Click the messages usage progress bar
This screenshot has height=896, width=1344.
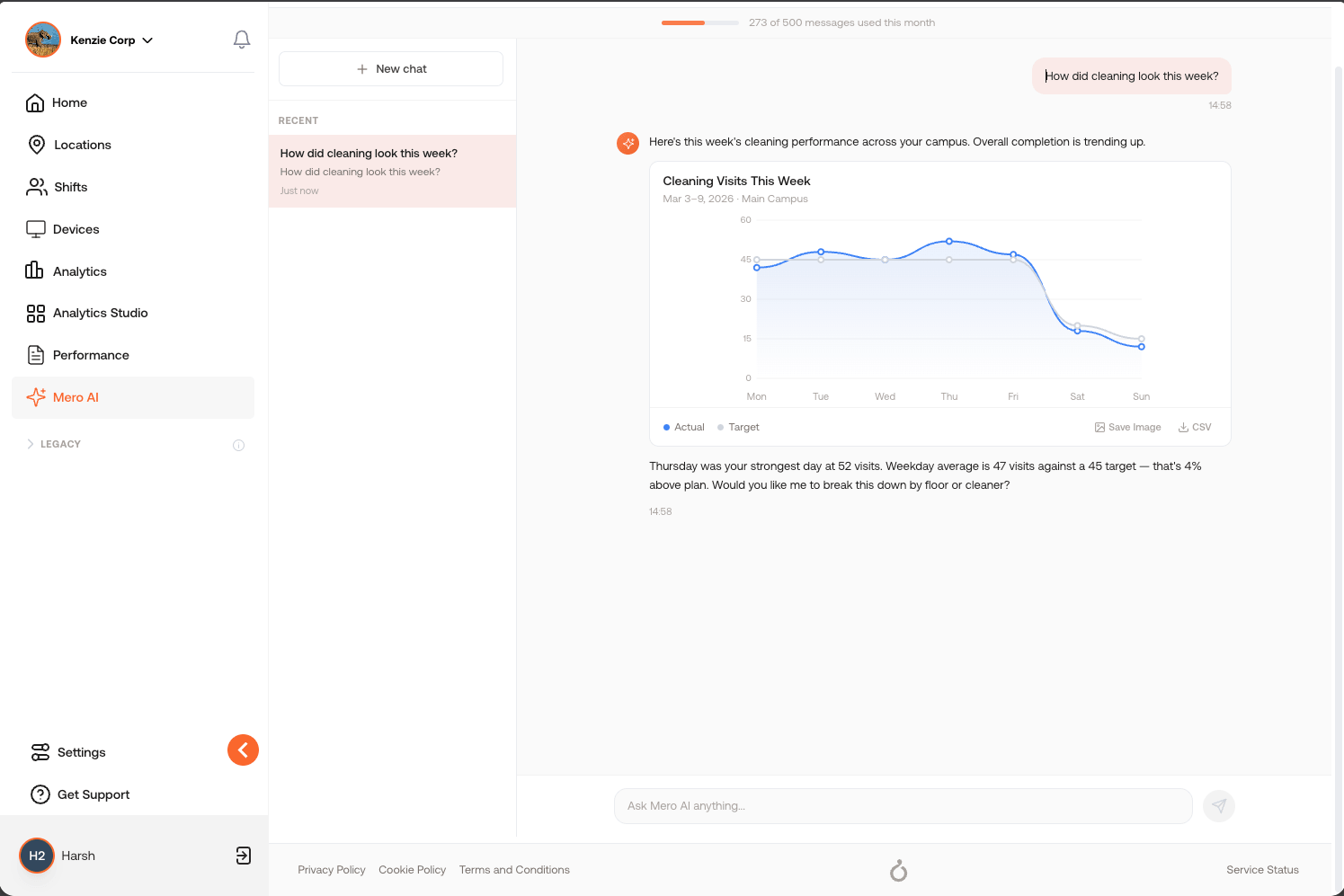click(700, 22)
